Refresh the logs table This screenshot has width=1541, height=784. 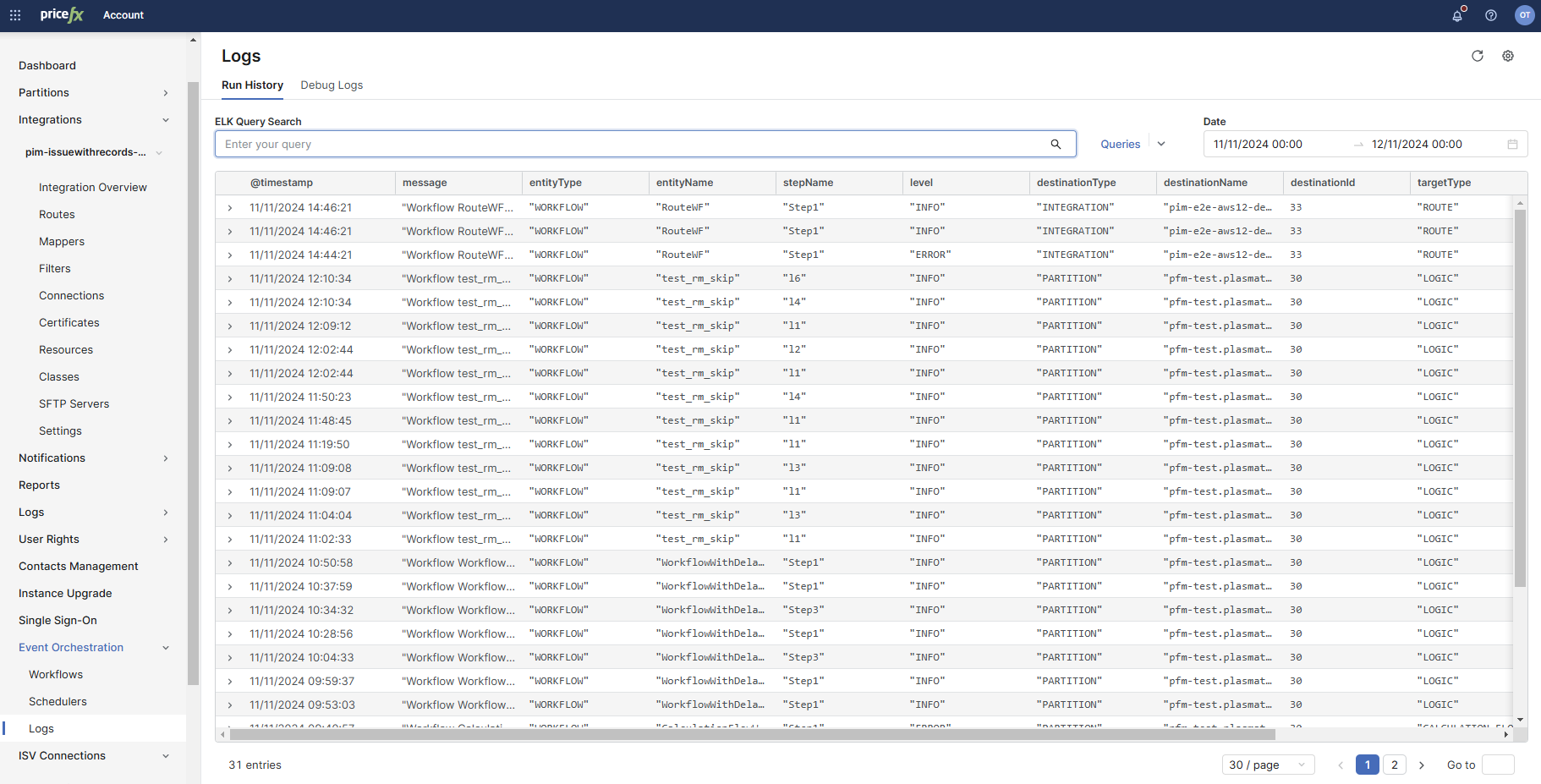click(1478, 56)
